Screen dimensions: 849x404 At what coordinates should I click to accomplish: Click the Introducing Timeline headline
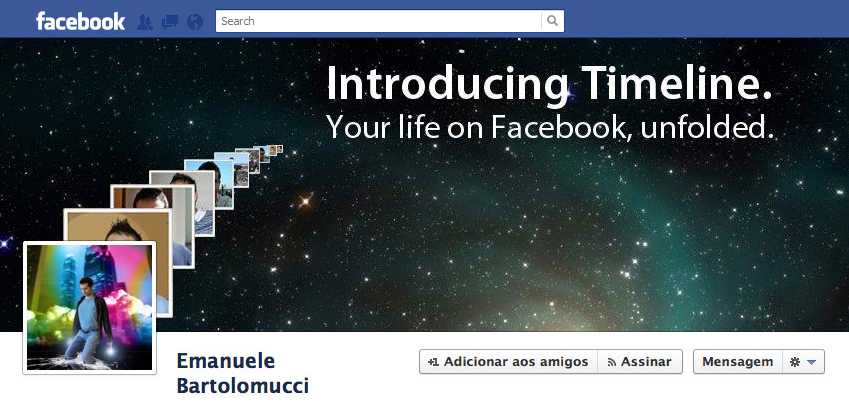[x=549, y=84]
